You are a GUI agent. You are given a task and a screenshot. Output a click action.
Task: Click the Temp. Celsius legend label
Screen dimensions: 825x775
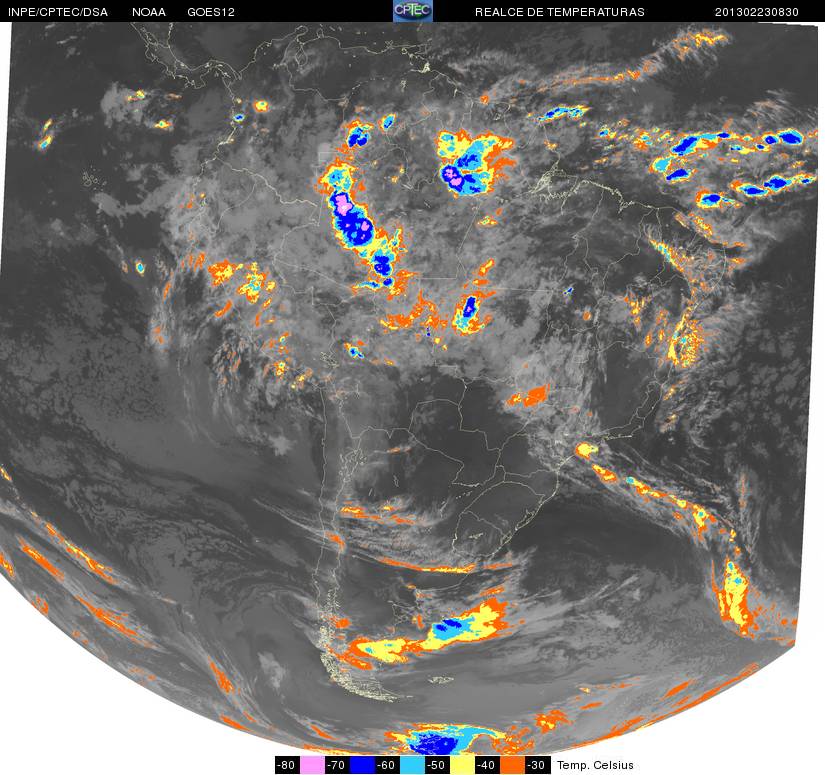(x=595, y=765)
